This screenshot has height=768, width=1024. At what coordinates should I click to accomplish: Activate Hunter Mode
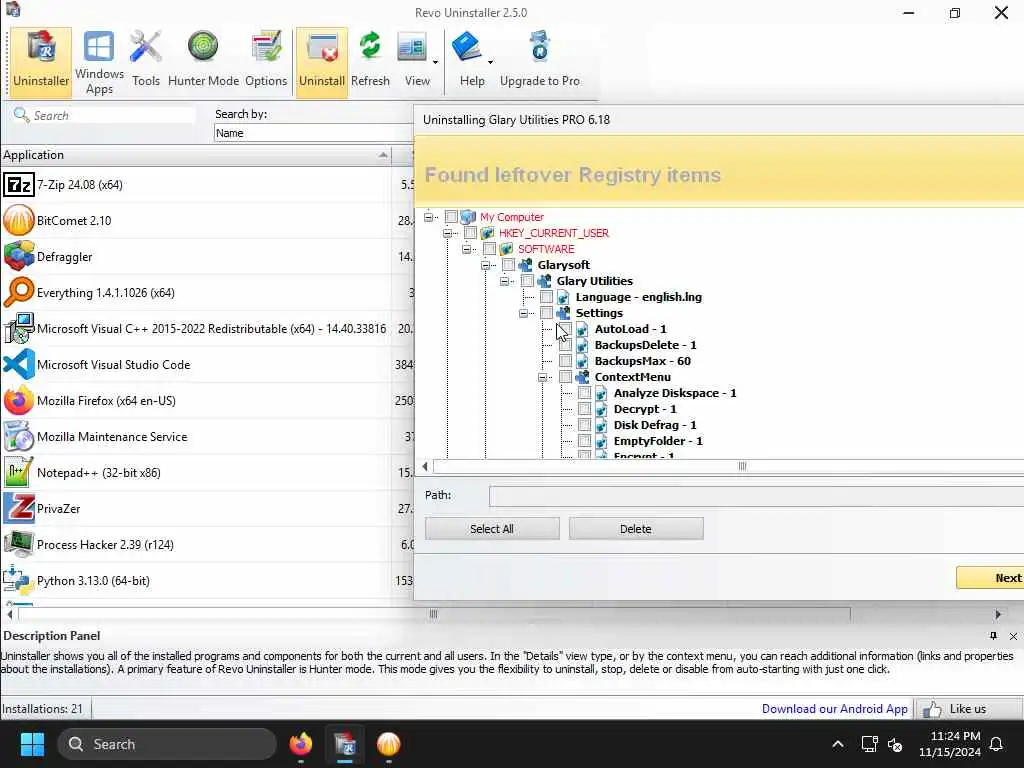point(203,61)
